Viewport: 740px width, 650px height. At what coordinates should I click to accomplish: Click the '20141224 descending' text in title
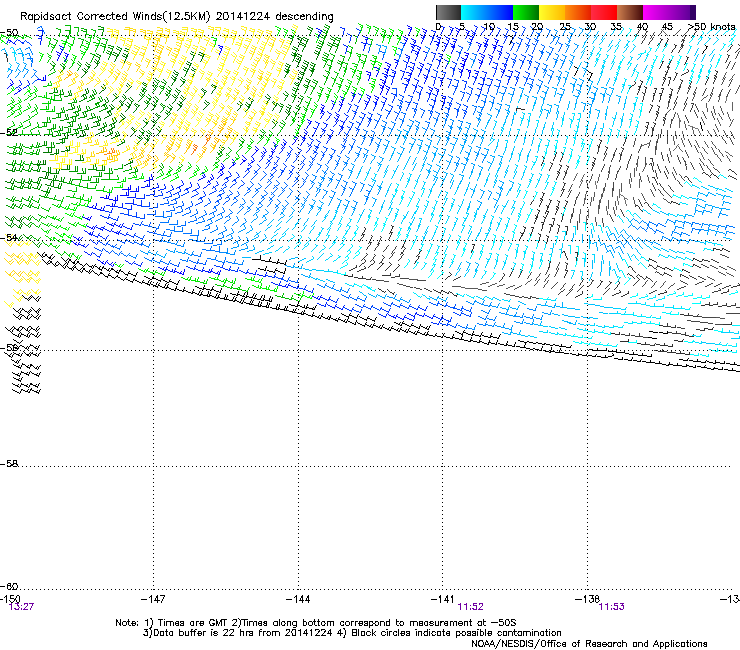[x=275, y=17]
